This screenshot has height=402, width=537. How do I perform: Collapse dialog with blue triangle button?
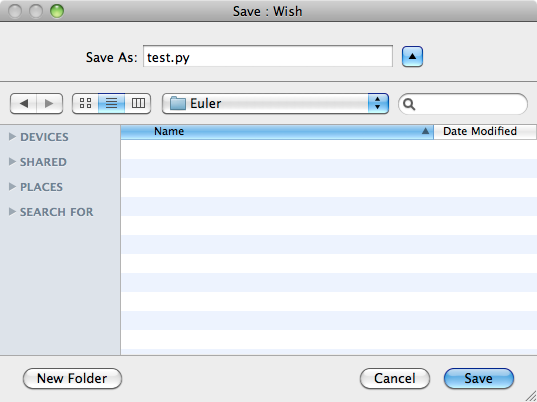412,56
